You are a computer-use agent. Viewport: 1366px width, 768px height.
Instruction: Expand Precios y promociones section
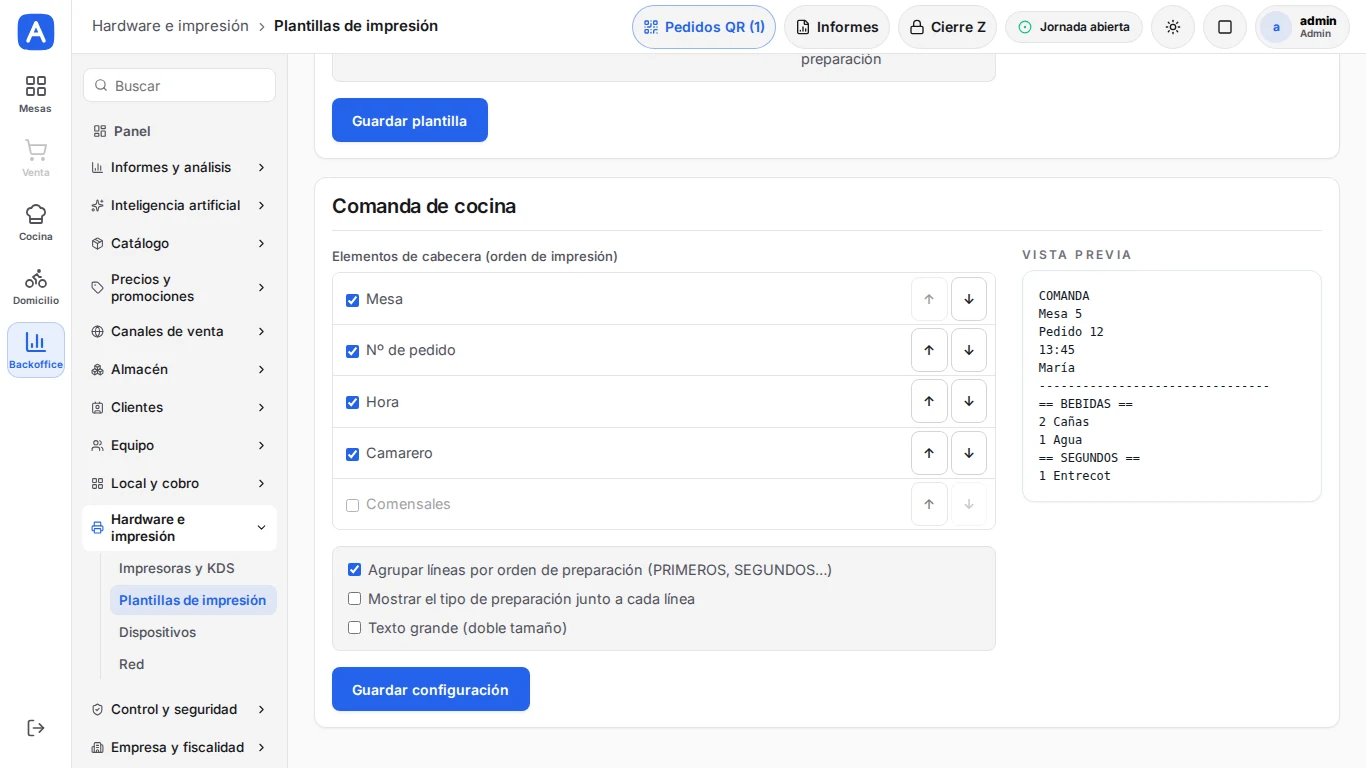tap(179, 288)
